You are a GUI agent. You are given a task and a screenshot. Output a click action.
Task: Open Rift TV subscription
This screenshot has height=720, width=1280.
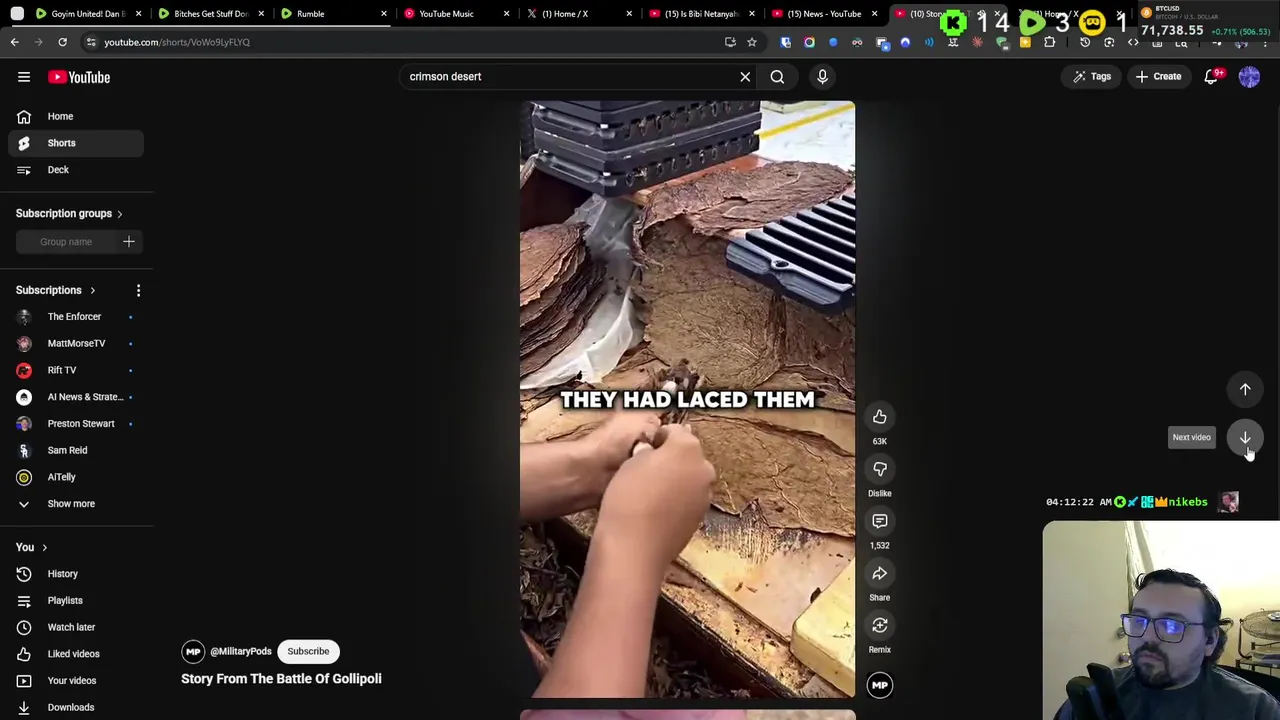pos(76,370)
